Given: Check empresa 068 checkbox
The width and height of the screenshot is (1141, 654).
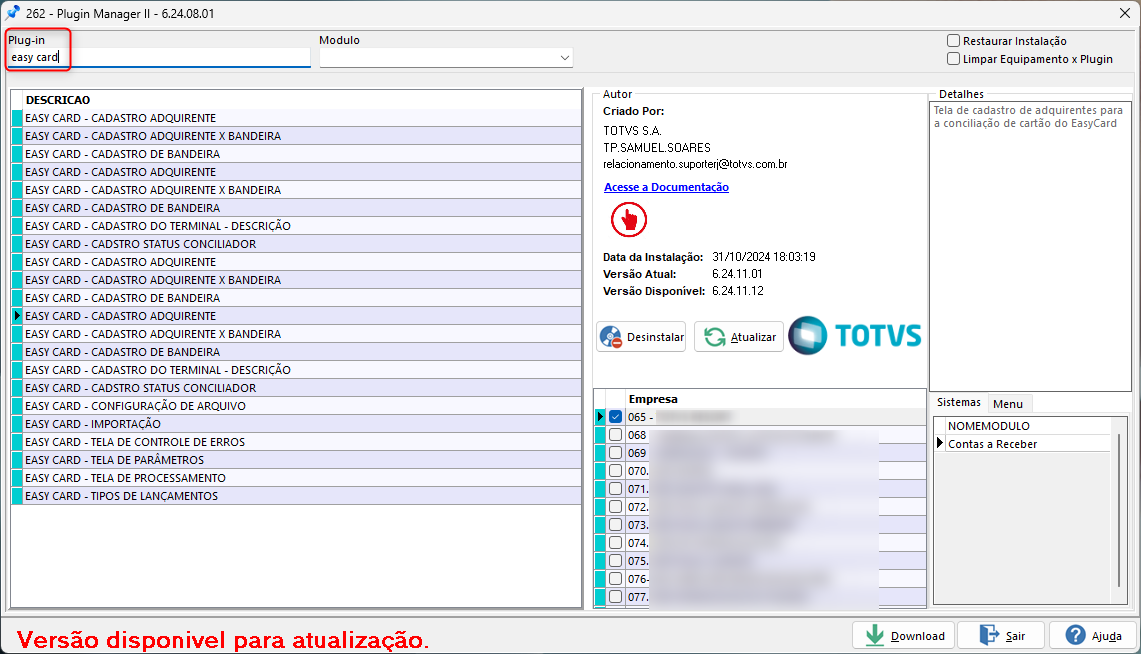Looking at the screenshot, I should click(616, 435).
